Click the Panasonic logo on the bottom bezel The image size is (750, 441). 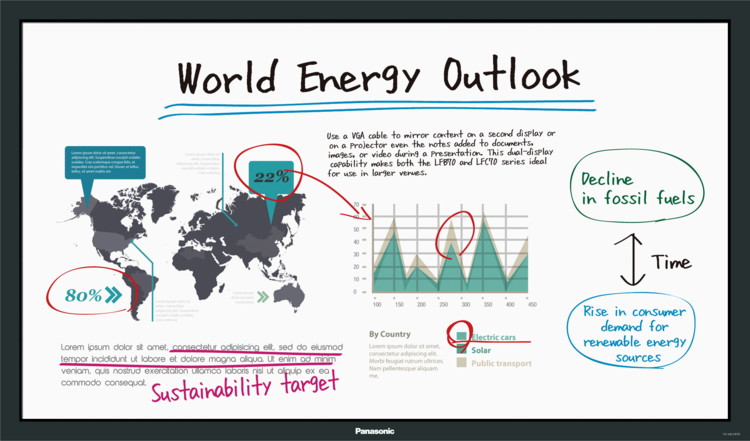click(375, 430)
